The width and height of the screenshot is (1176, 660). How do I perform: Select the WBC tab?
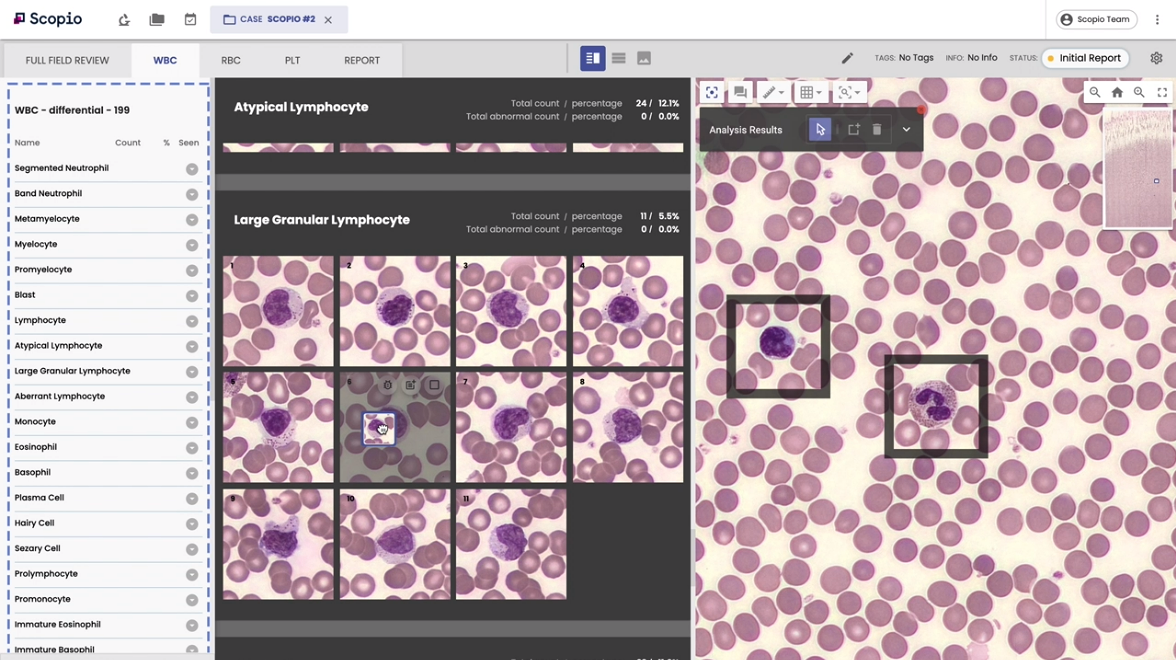point(165,60)
